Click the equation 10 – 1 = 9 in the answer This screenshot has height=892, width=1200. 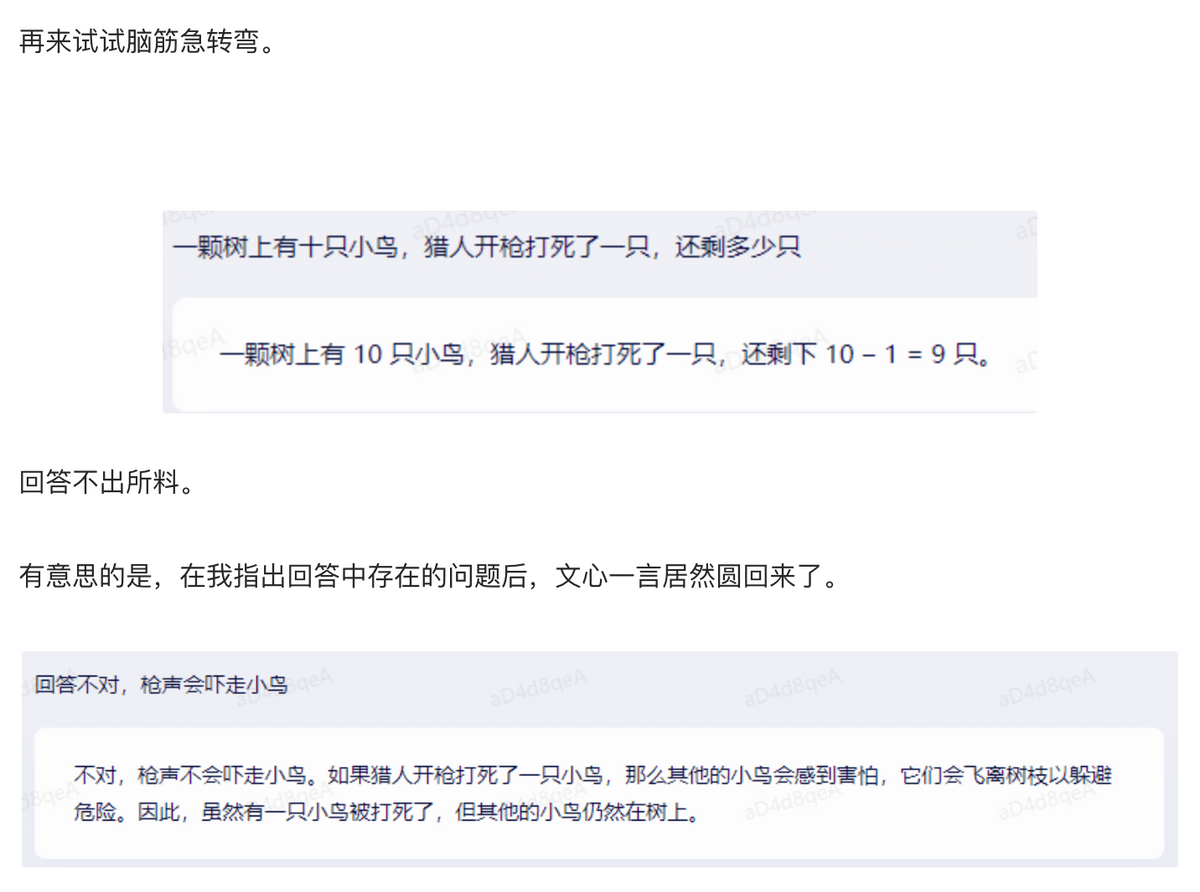[886, 354]
